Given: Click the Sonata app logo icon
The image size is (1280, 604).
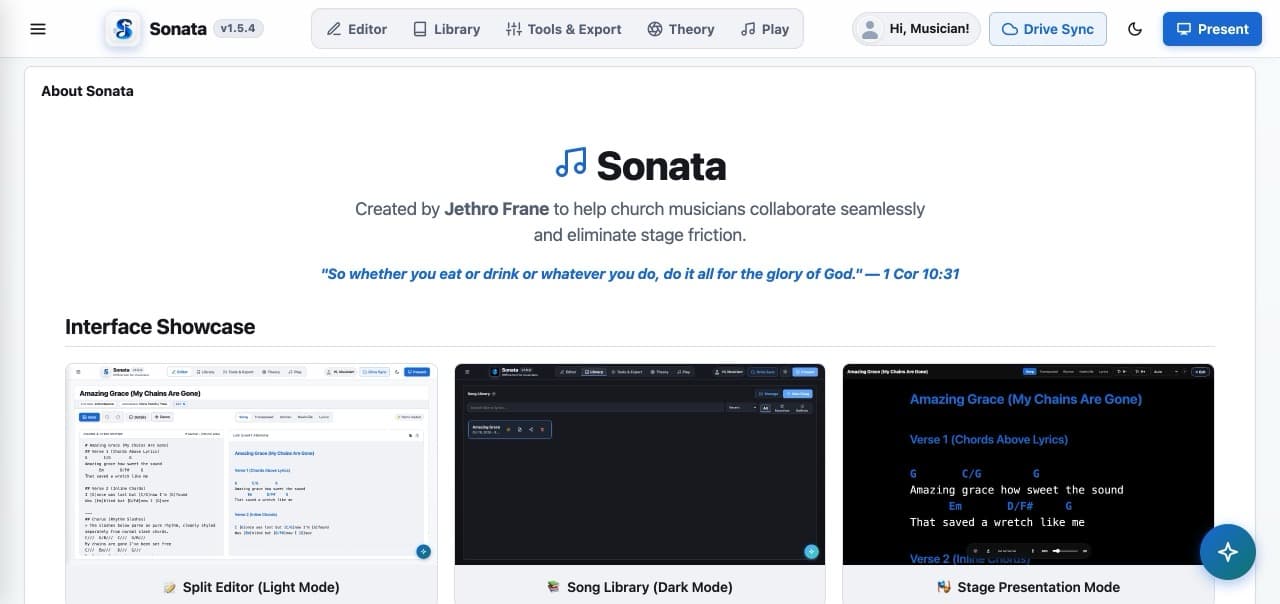Looking at the screenshot, I should point(124,29).
